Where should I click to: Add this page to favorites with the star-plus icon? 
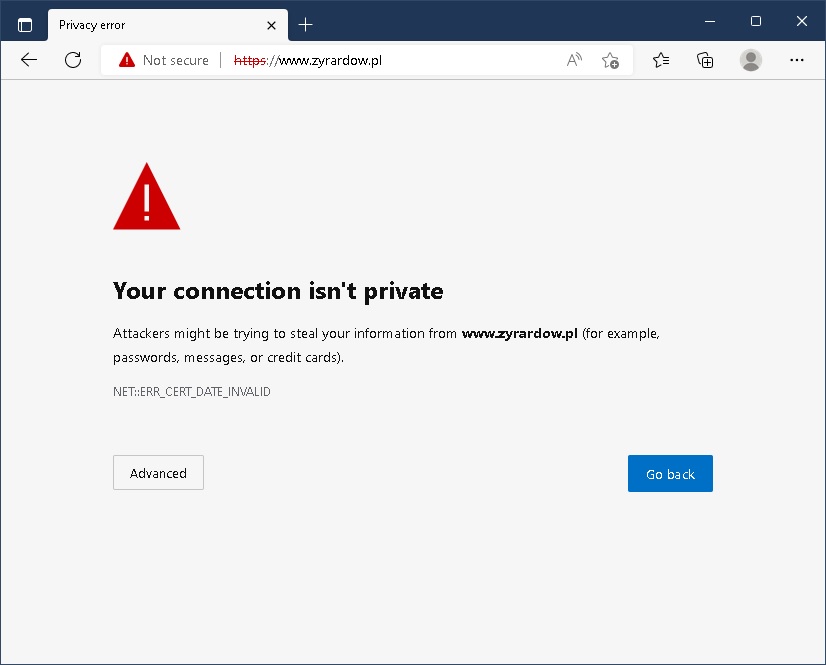610,60
